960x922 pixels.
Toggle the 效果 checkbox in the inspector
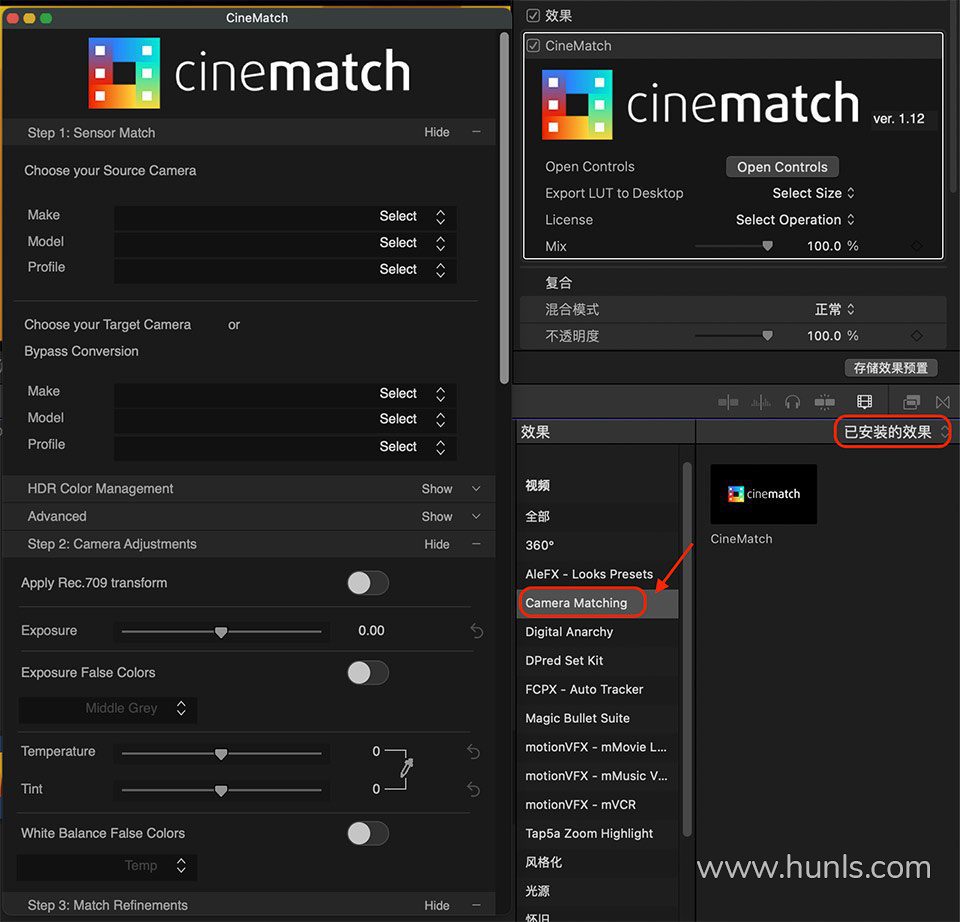coord(533,15)
